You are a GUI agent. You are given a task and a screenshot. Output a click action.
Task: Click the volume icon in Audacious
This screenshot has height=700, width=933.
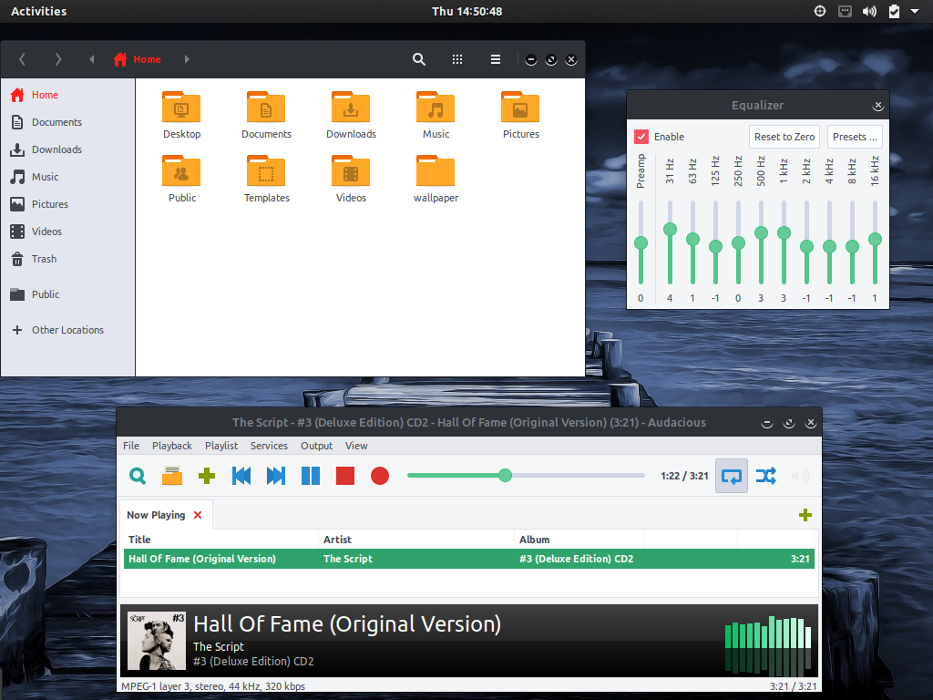800,476
